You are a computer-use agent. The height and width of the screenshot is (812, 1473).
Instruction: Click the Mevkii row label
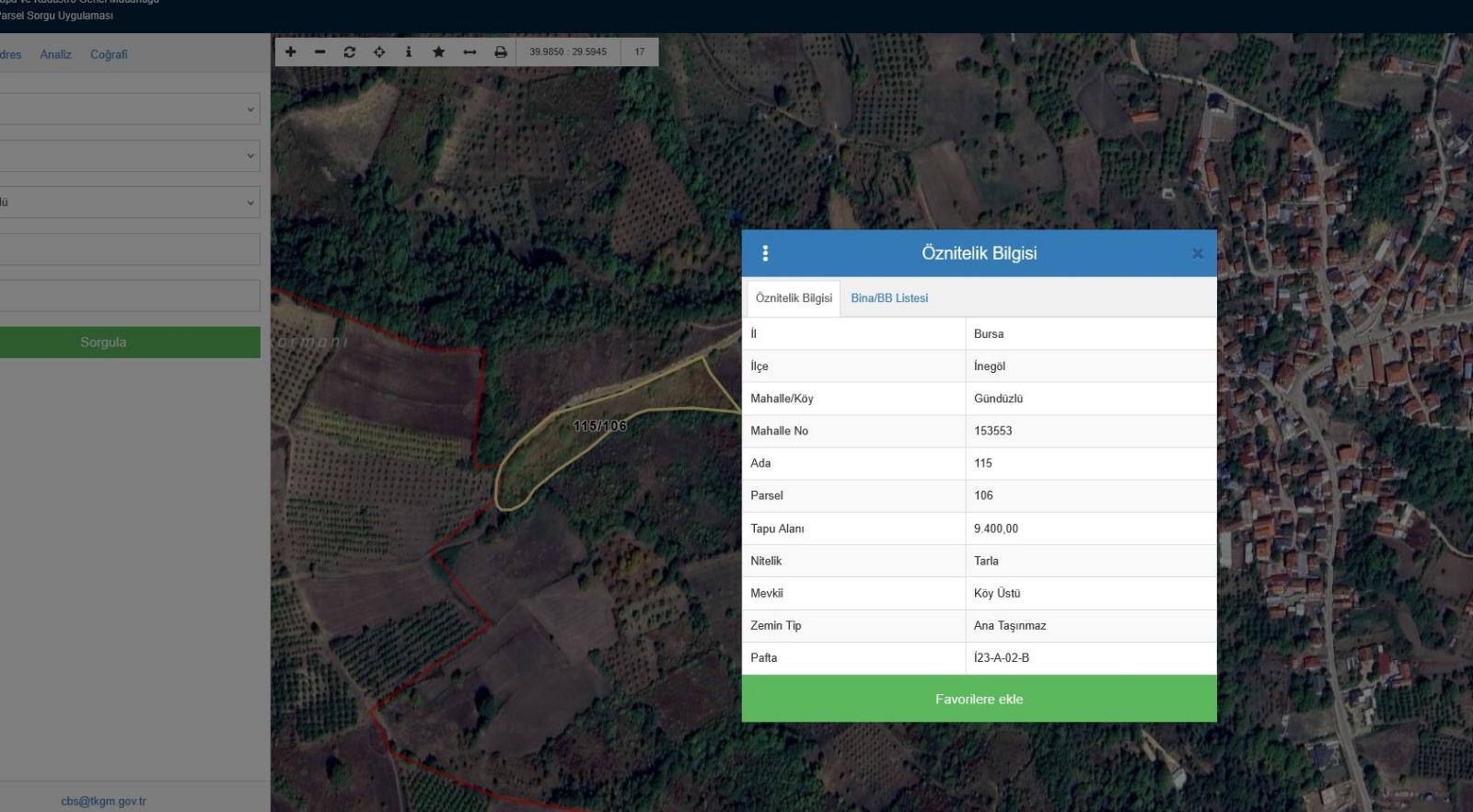[x=767, y=593]
